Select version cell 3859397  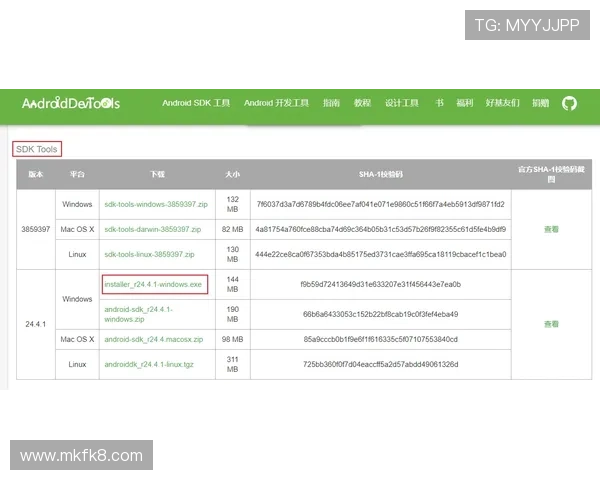[x=36, y=229]
